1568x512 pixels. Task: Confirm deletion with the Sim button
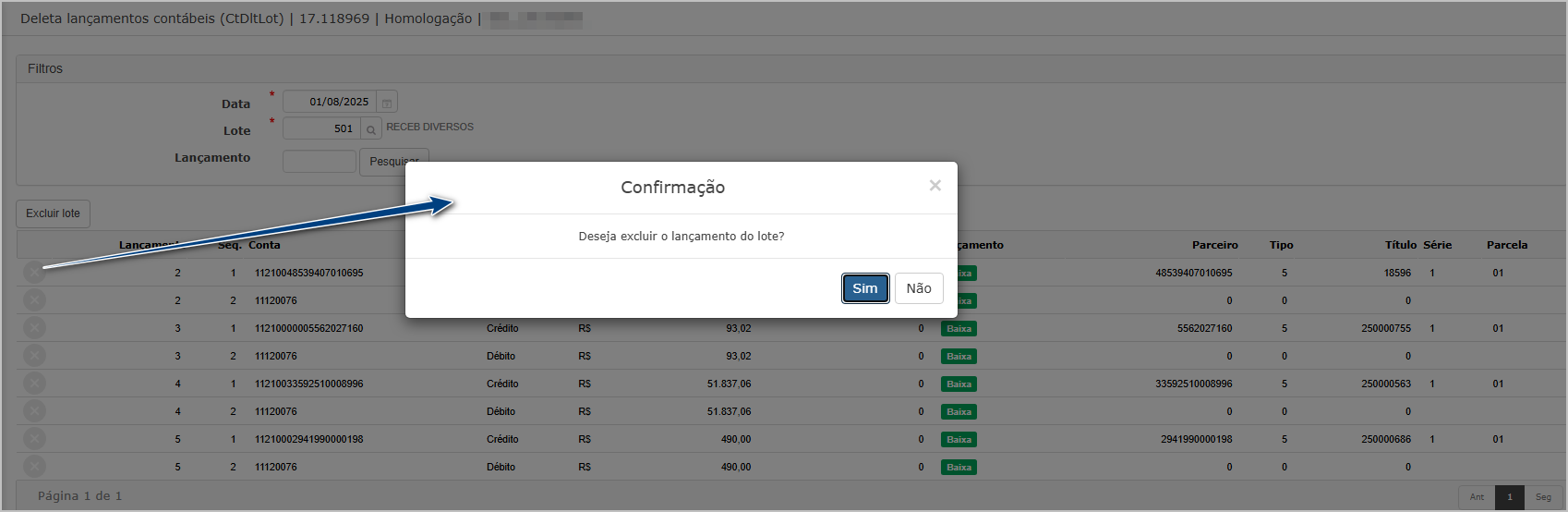864,288
